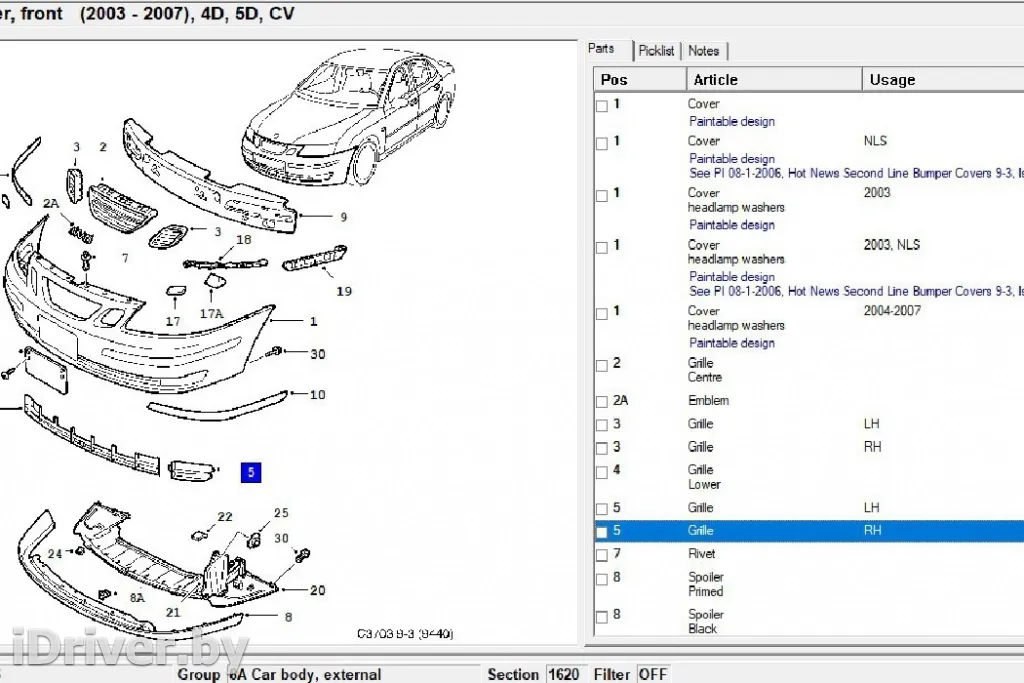Click callout 2A for the emblem
This screenshot has width=1024, height=683.
coord(51,204)
